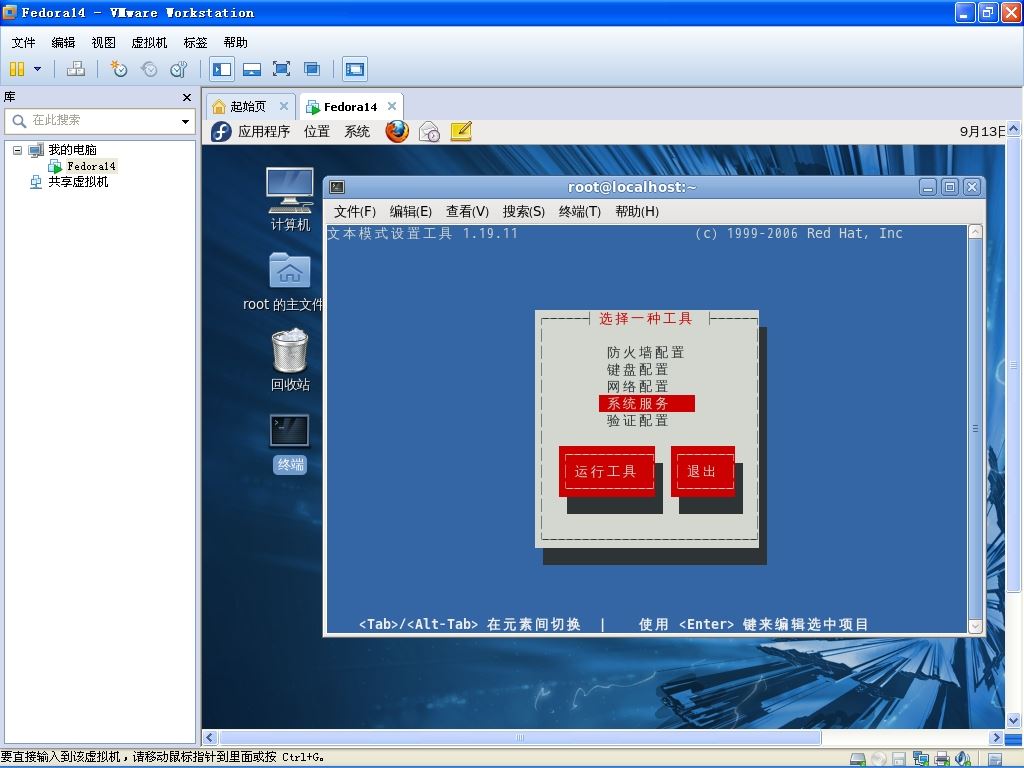Open the 编辑 menu in VMware
Screen dimensions: 1024x768
click(63, 42)
